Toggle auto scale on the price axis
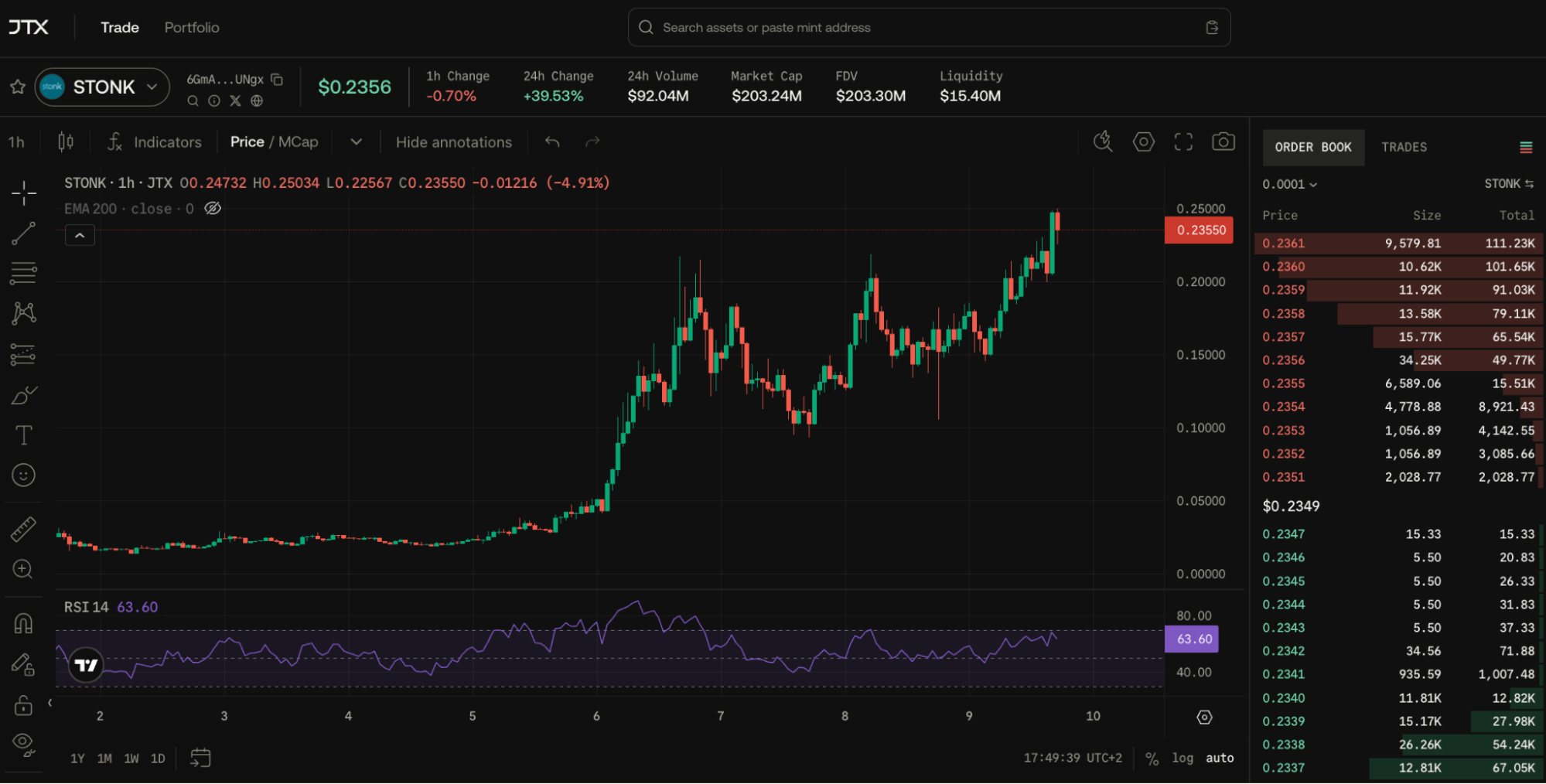This screenshot has height=784, width=1546. (x=1220, y=758)
